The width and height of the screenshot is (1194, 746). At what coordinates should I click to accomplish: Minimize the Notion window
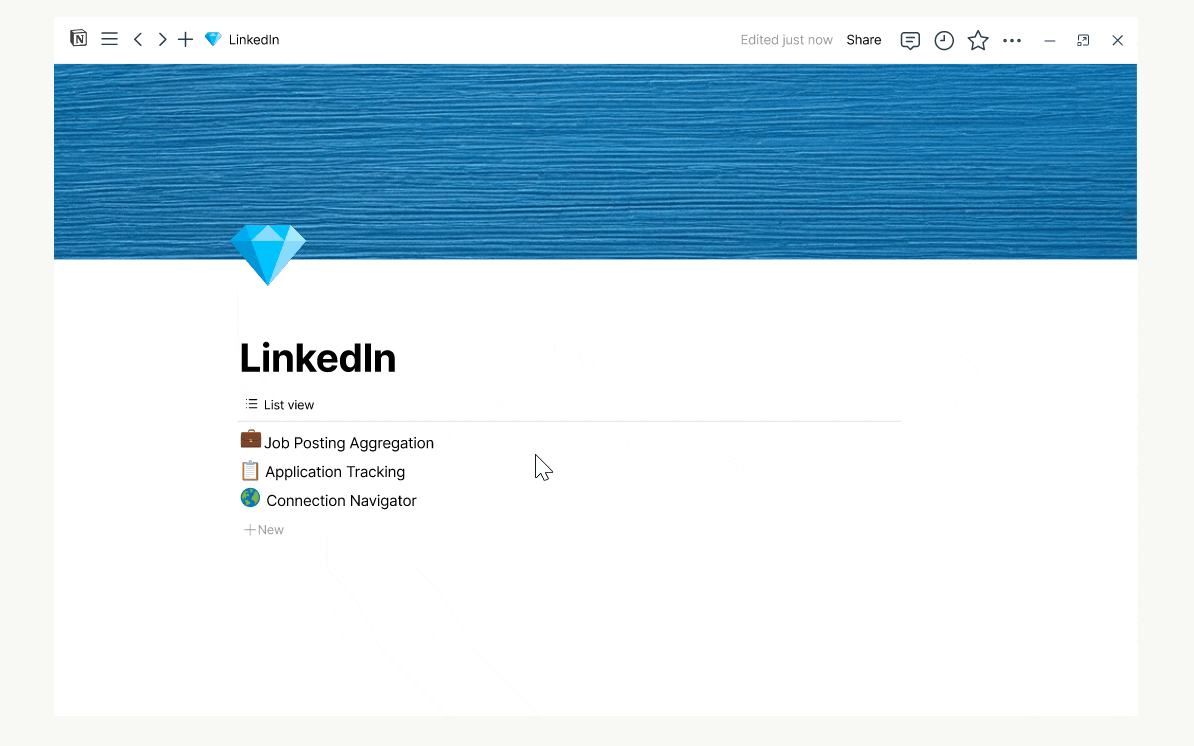pos(1049,40)
